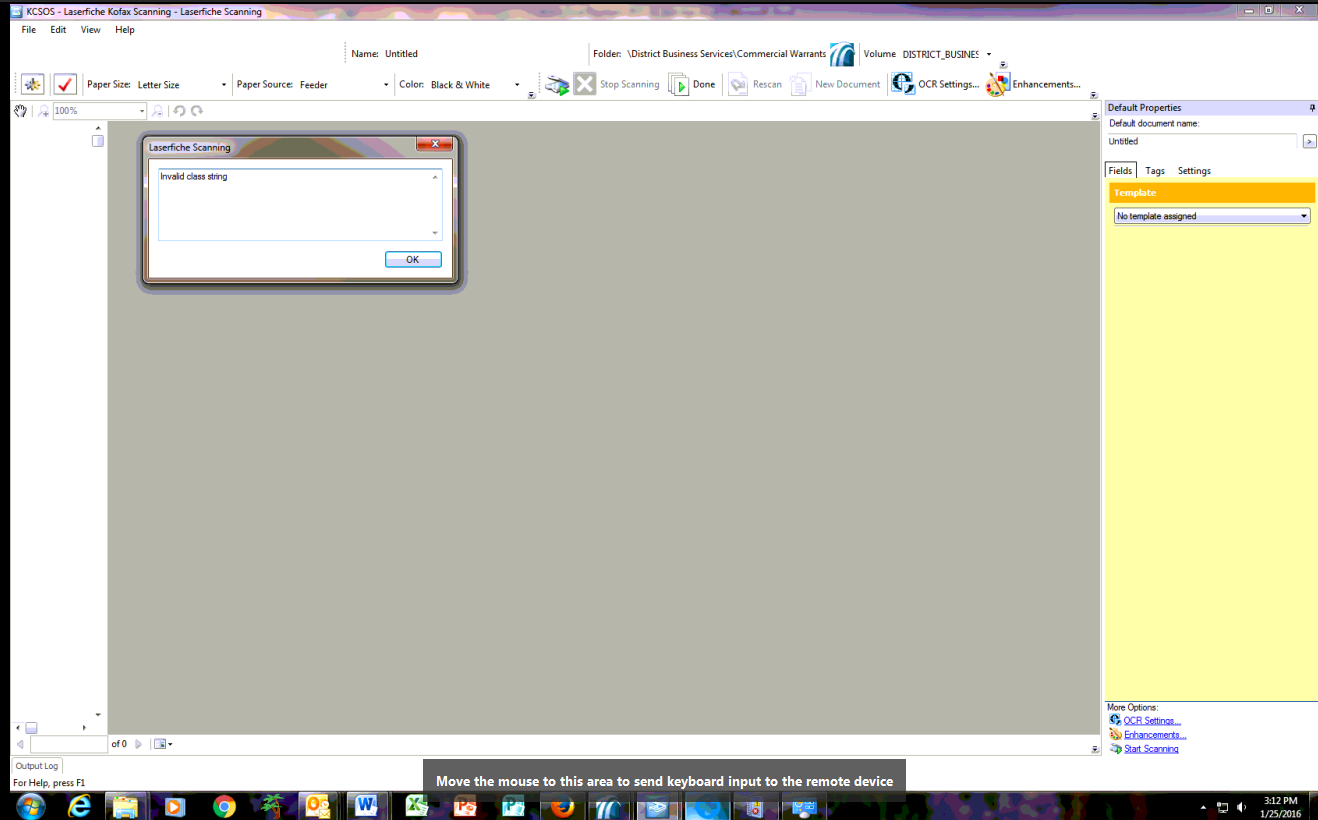The width and height of the screenshot is (1318, 820).
Task: Click the system clock showing 3:12 PM
Action: pyautogui.click(x=1280, y=807)
